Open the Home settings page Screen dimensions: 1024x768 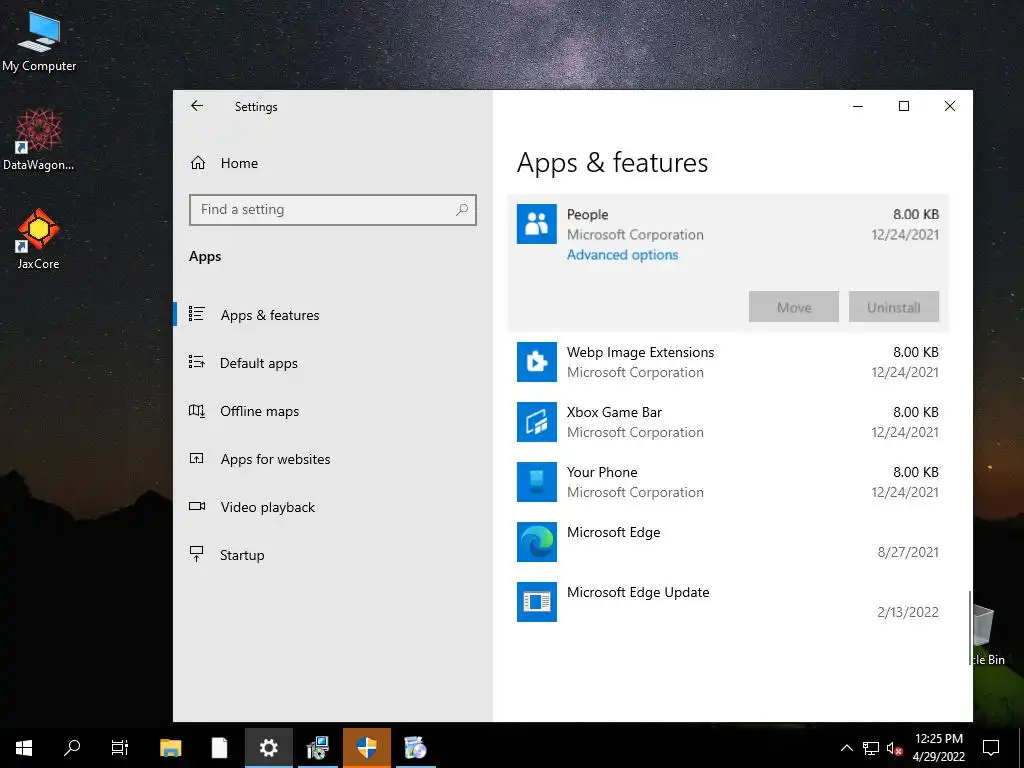click(333, 163)
